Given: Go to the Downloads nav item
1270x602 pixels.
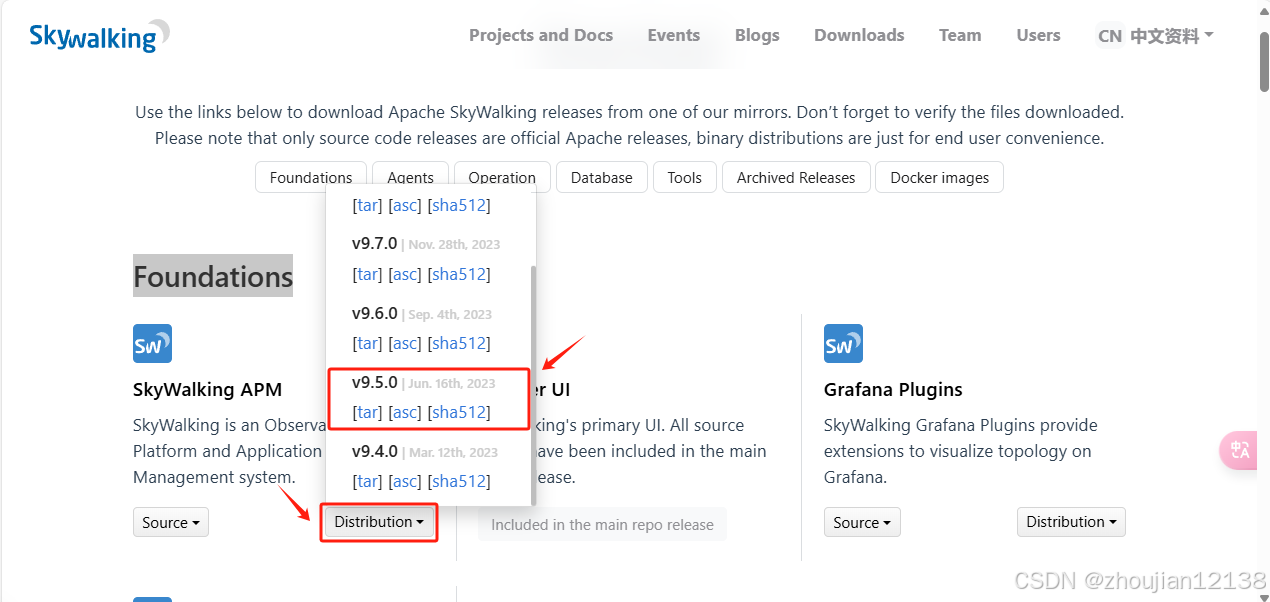Looking at the screenshot, I should point(859,35).
